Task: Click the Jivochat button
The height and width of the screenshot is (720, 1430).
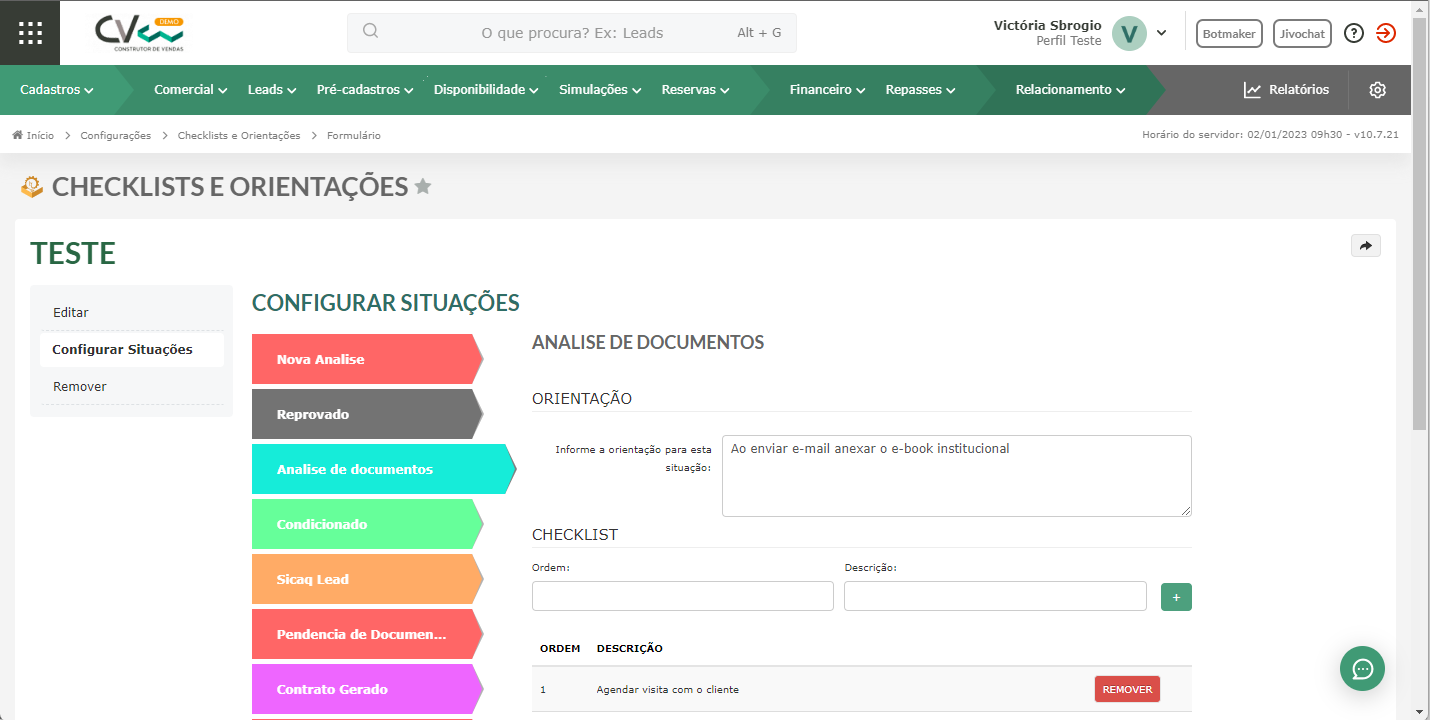Action: [x=1303, y=34]
